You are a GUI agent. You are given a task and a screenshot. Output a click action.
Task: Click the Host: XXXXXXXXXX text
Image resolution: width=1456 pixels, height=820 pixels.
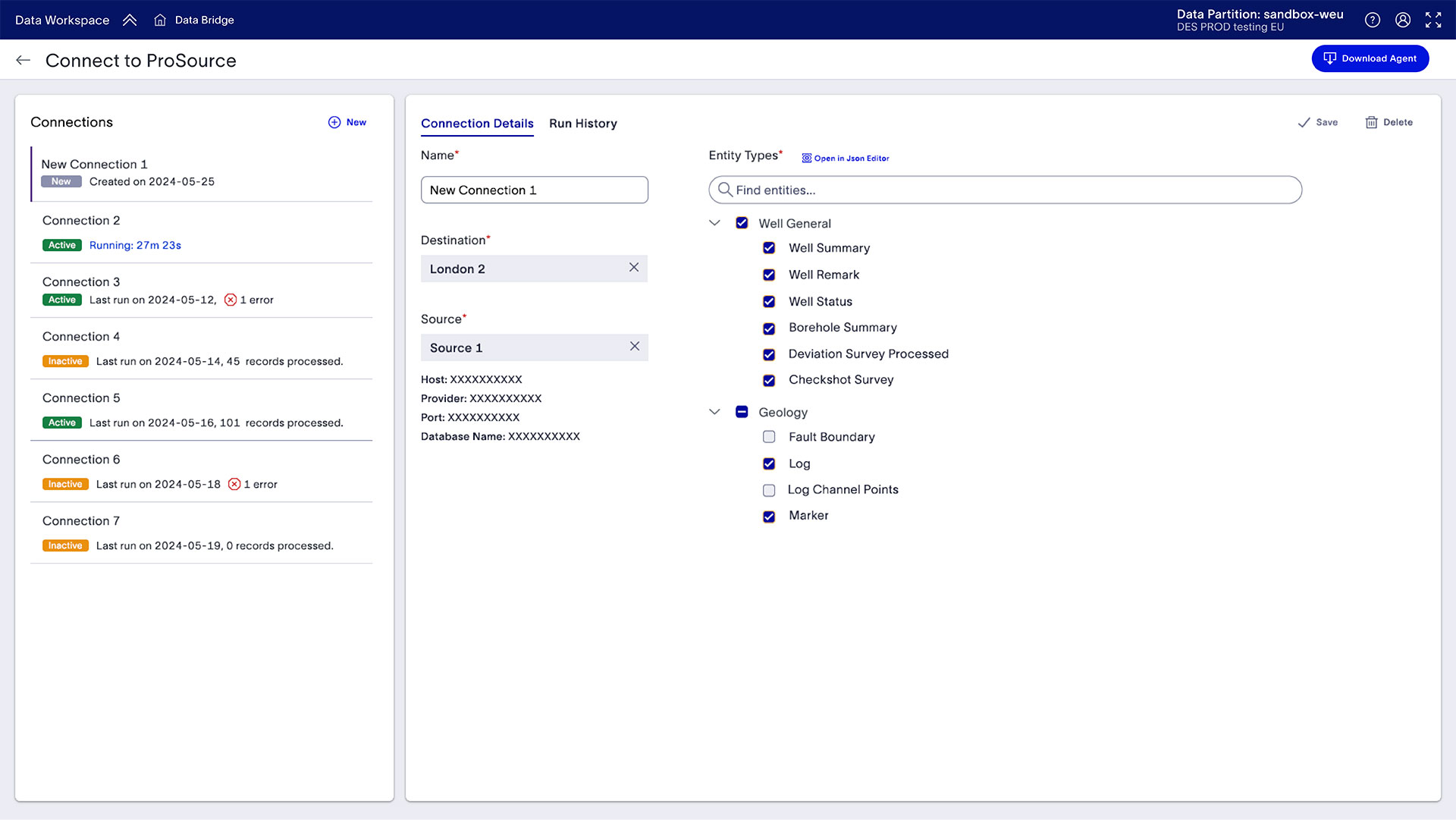(x=472, y=379)
